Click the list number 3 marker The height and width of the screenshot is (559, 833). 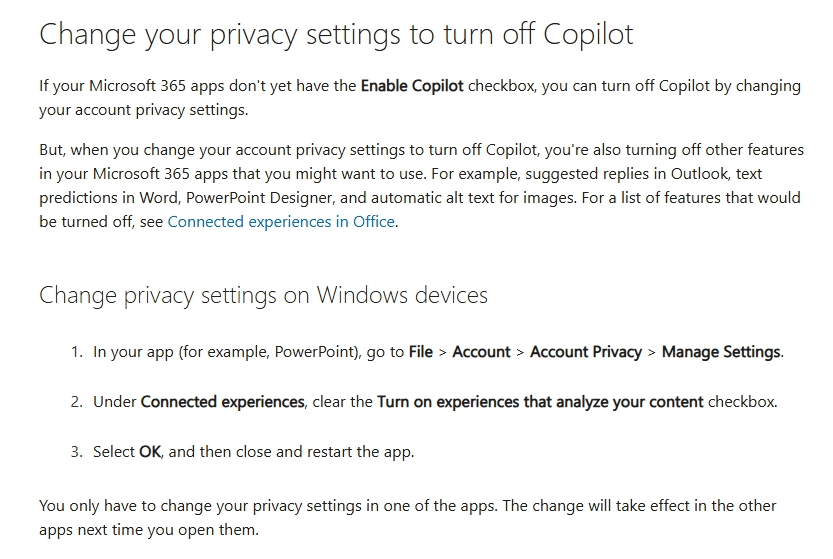coord(76,452)
